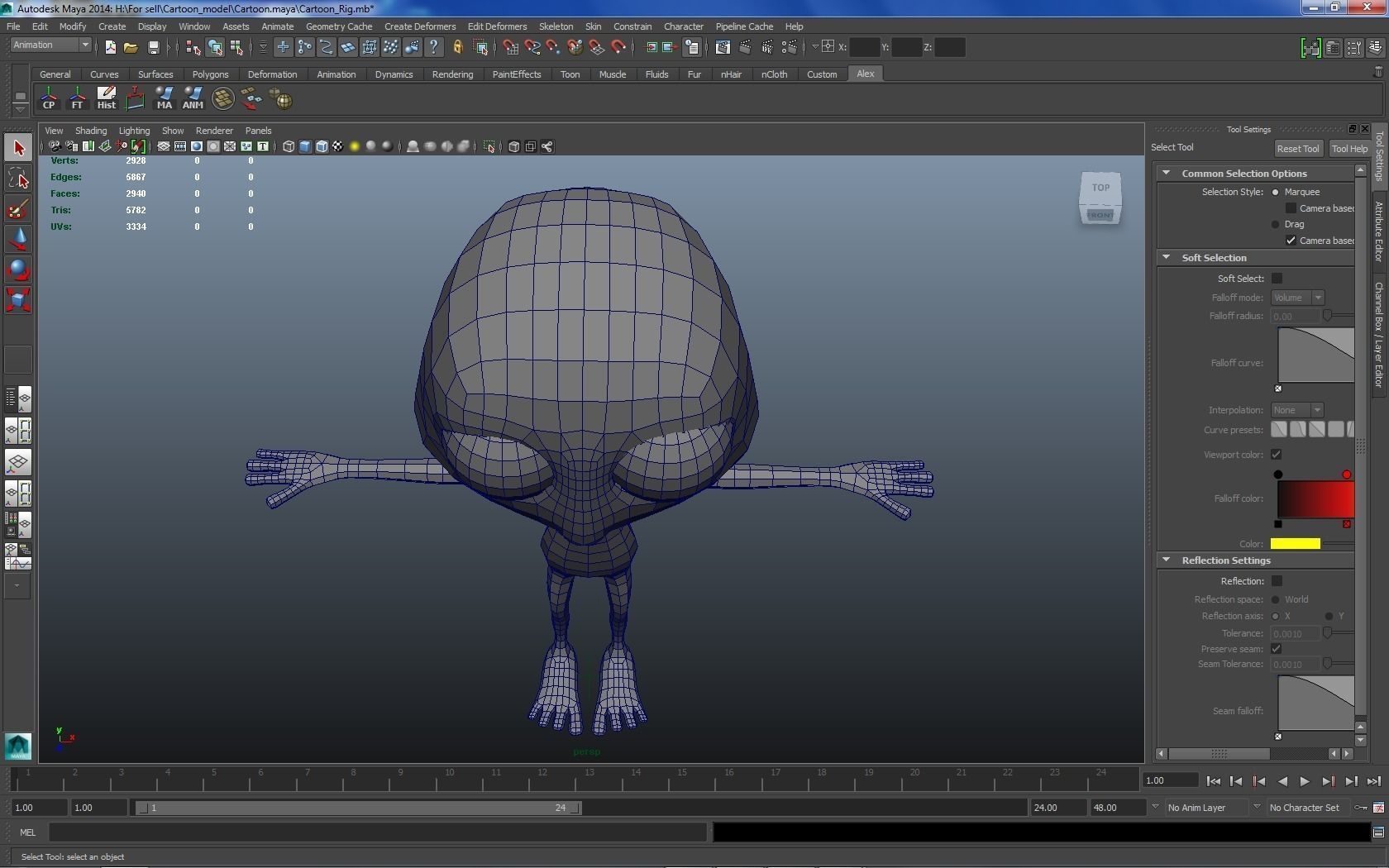
Task: Collapse the Soft Selection section
Action: 1167,257
